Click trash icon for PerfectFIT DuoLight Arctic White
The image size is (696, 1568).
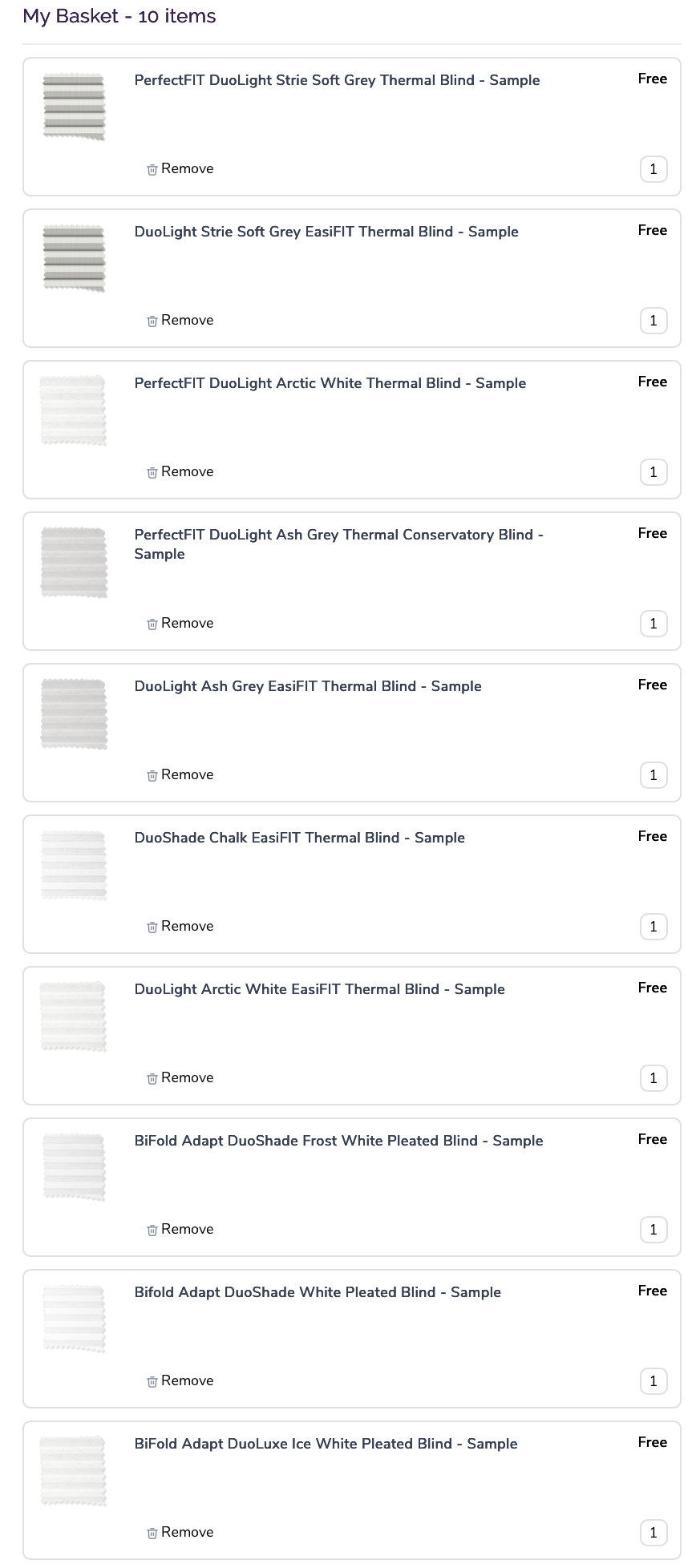click(x=152, y=472)
